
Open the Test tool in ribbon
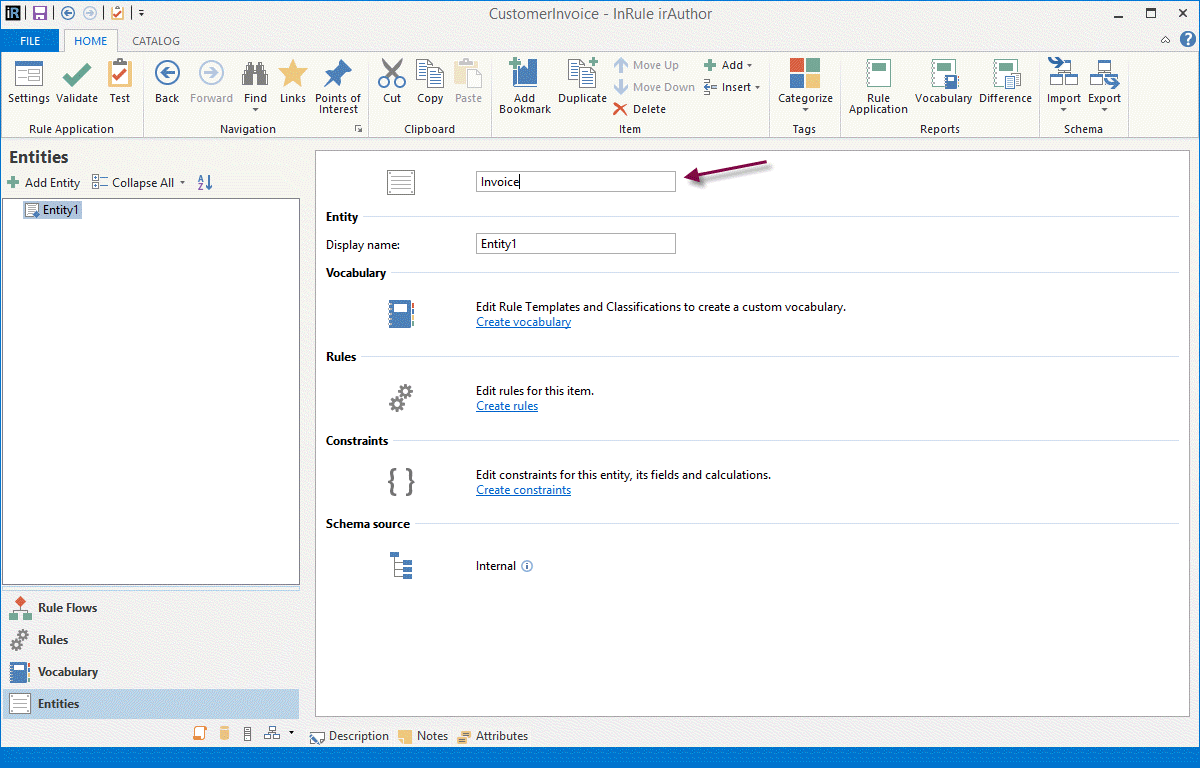[x=120, y=76]
